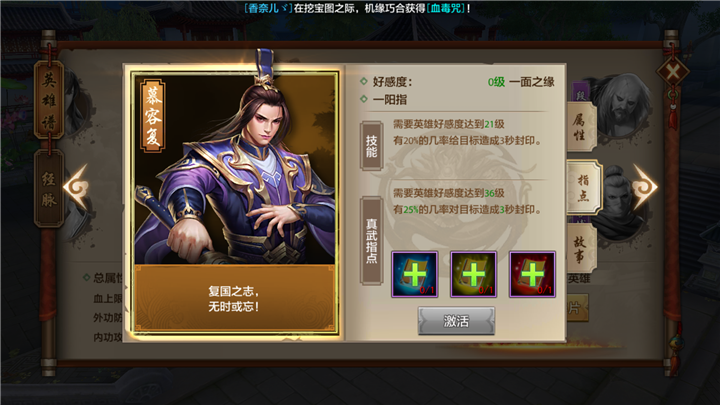Switch to 英雄谱 hero roster tab
This screenshot has width=720, height=405.
pos(49,100)
